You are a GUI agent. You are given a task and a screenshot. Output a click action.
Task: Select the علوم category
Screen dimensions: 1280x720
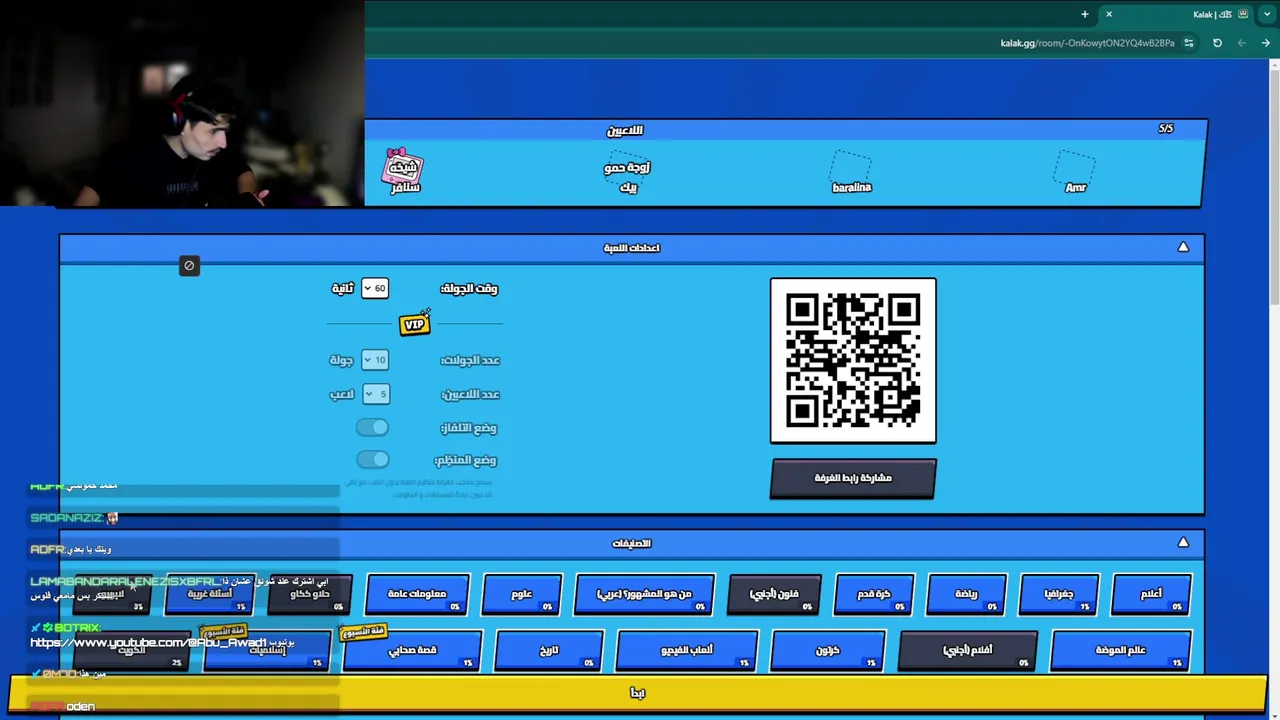pos(522,594)
